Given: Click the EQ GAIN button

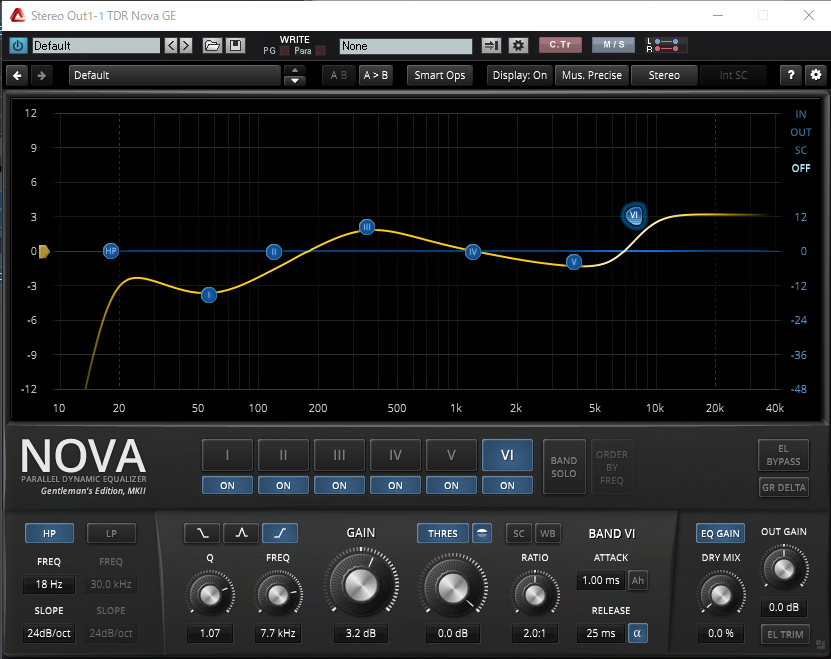Looking at the screenshot, I should click(x=720, y=533).
